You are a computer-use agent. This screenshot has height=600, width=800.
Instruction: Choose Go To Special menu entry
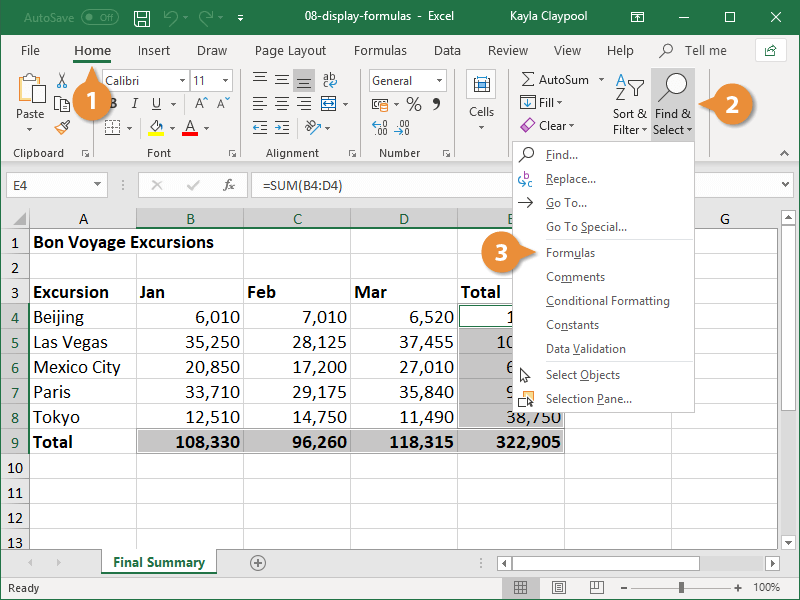(586, 227)
